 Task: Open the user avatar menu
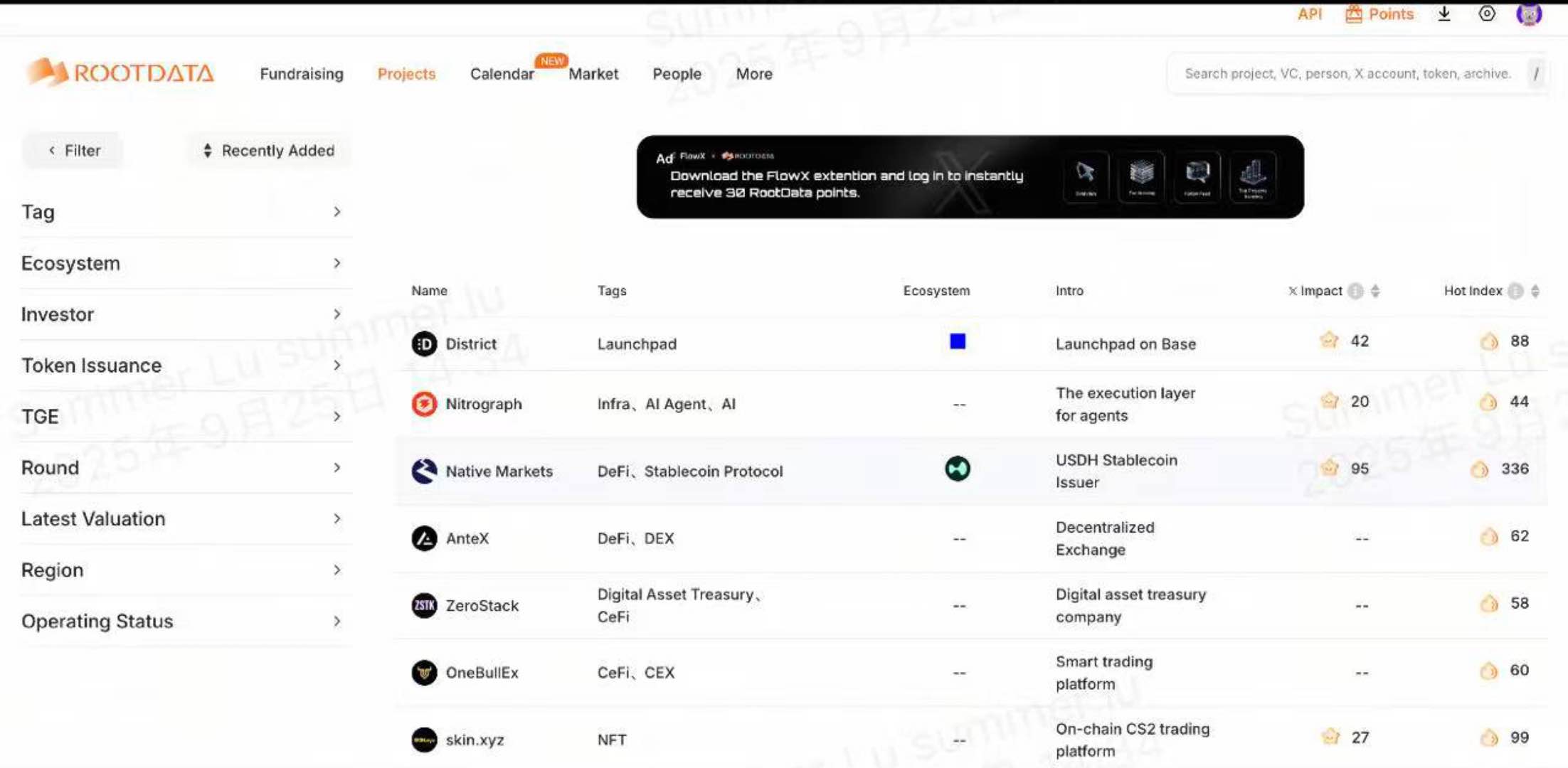click(1529, 14)
